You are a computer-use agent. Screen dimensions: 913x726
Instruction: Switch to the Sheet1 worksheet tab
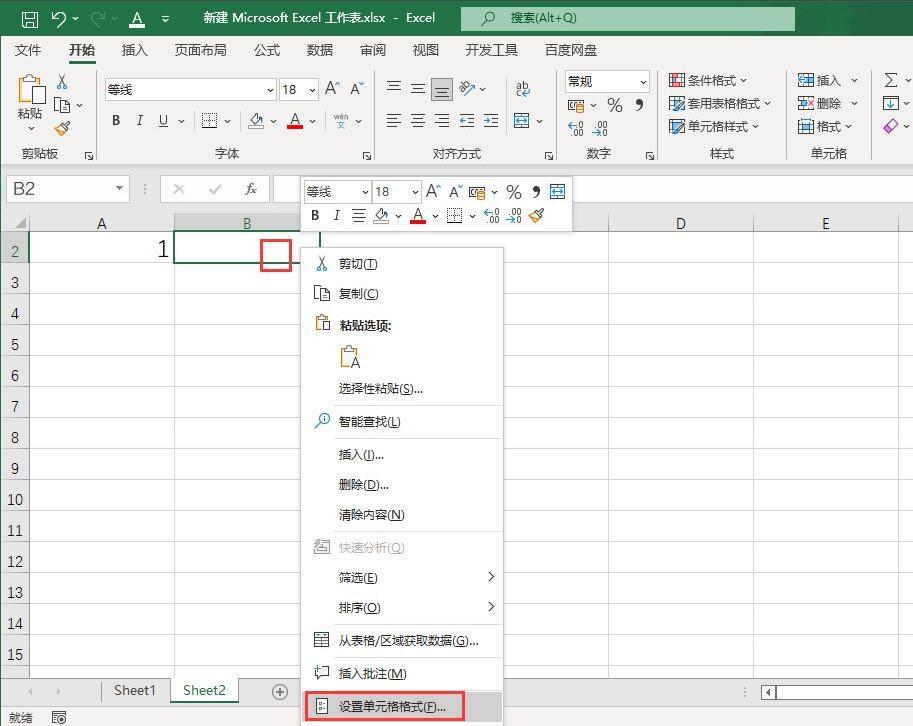click(135, 690)
